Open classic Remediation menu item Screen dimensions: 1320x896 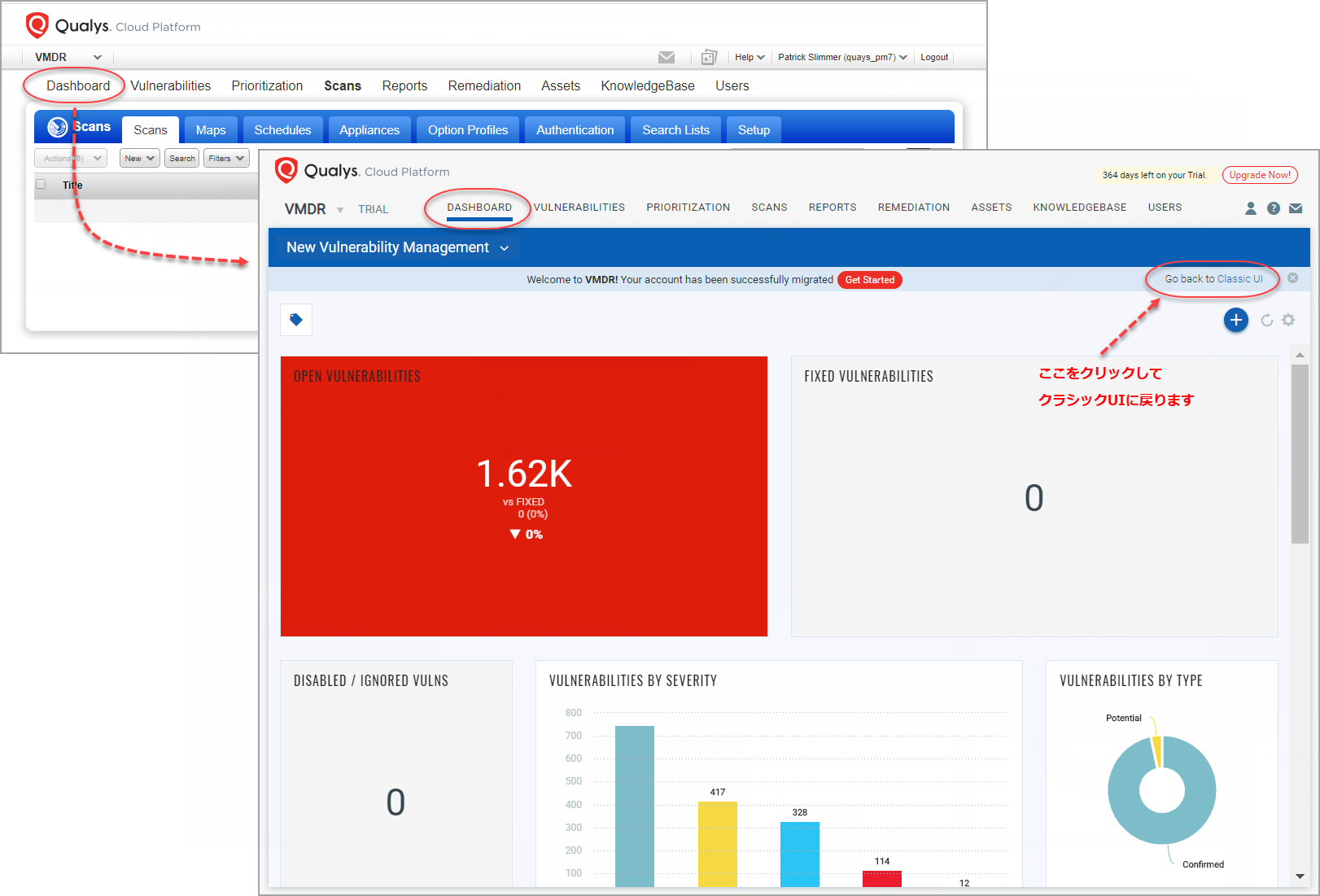[484, 85]
